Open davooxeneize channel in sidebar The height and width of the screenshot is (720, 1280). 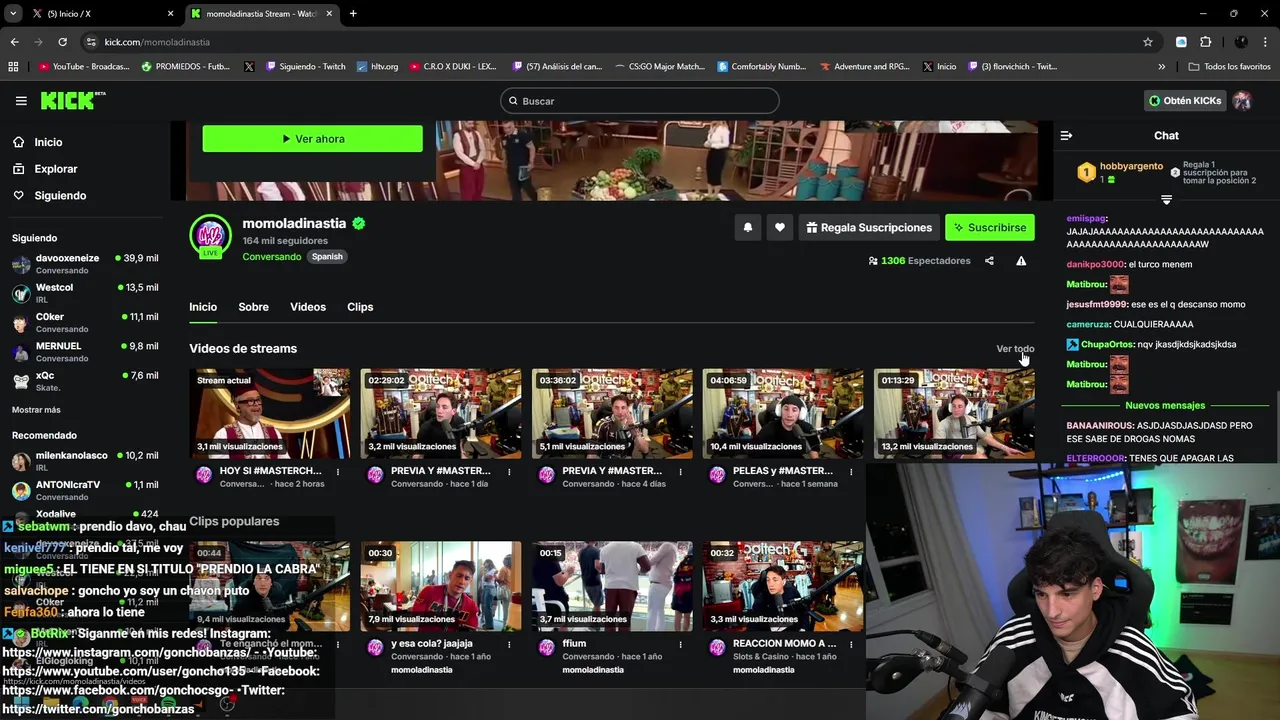coord(85,264)
